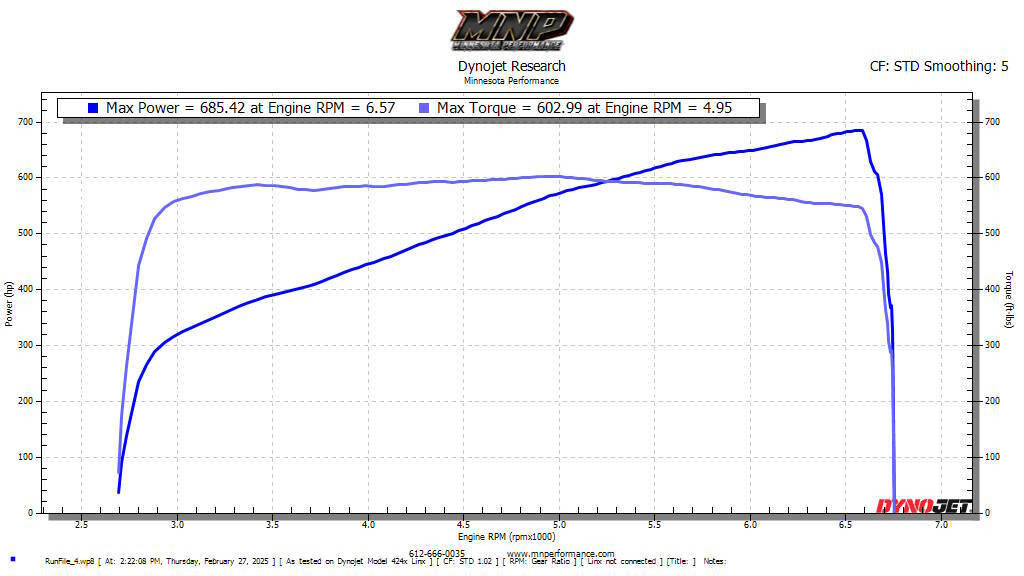Click the 612-666-0035 phone number
The width and height of the screenshot is (1024, 576).
[x=437, y=553]
